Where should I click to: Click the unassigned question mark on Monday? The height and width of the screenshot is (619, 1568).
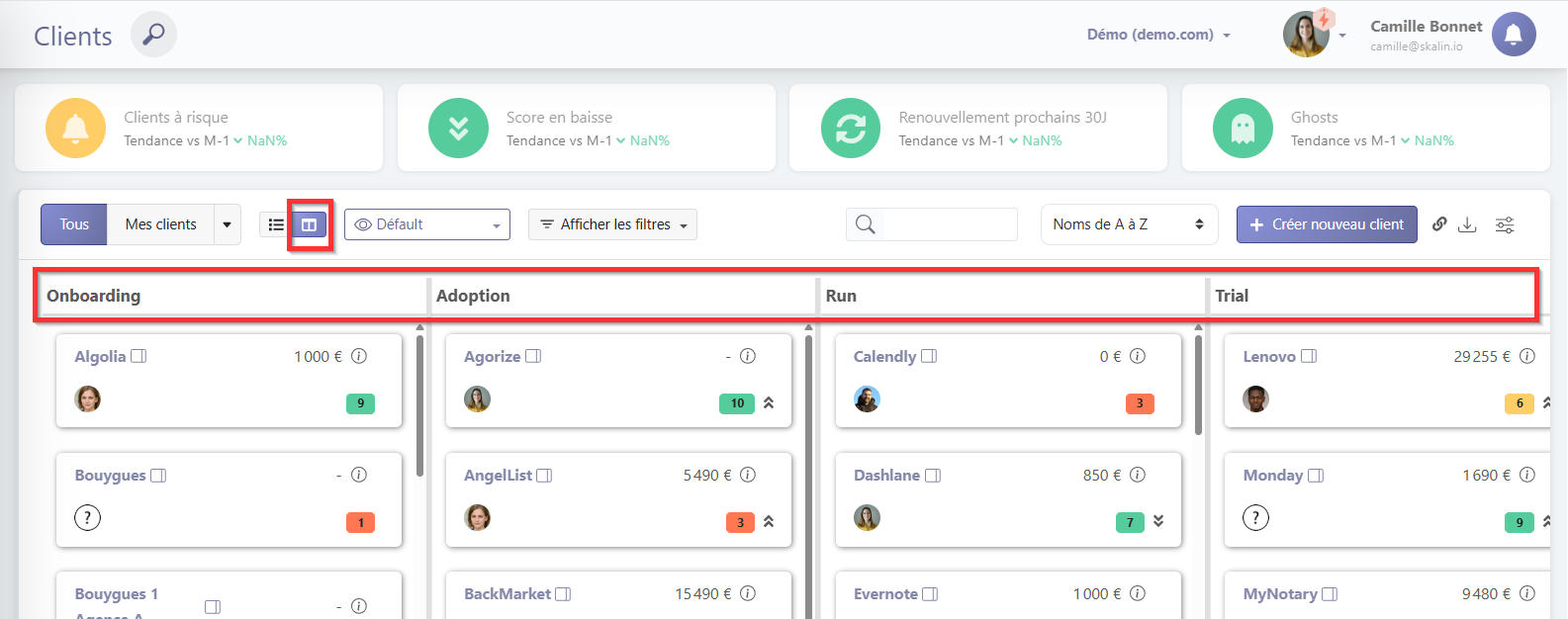[1256, 517]
